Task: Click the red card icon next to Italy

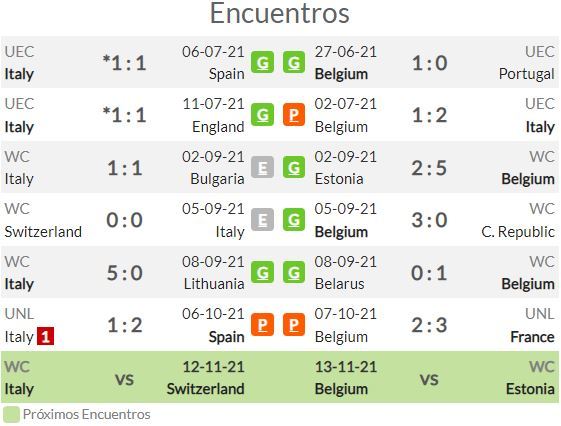Action: (x=45, y=336)
